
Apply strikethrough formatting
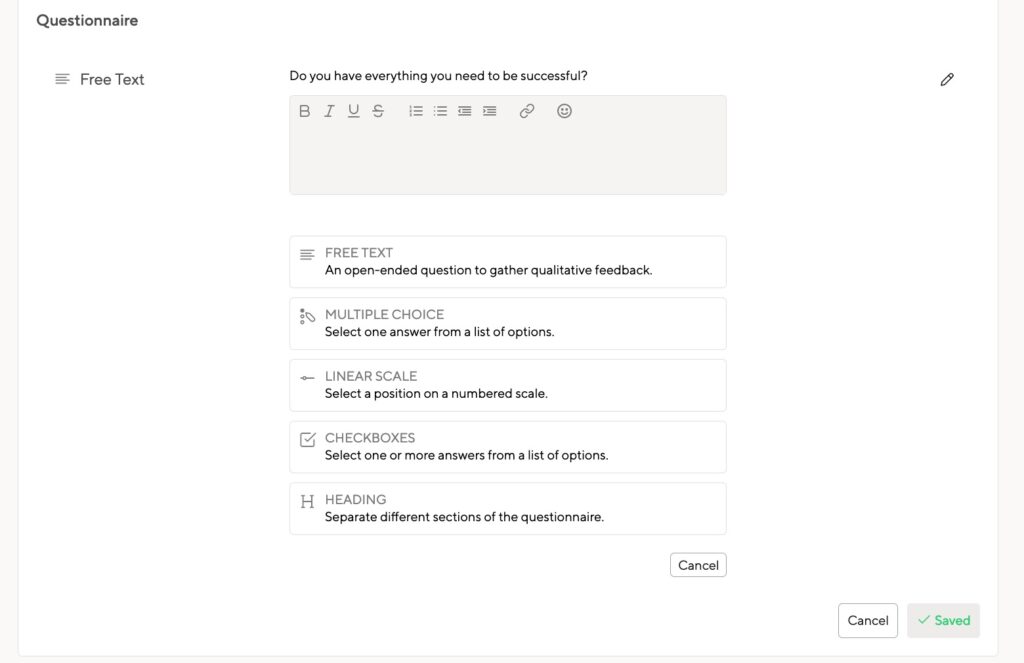click(x=378, y=111)
